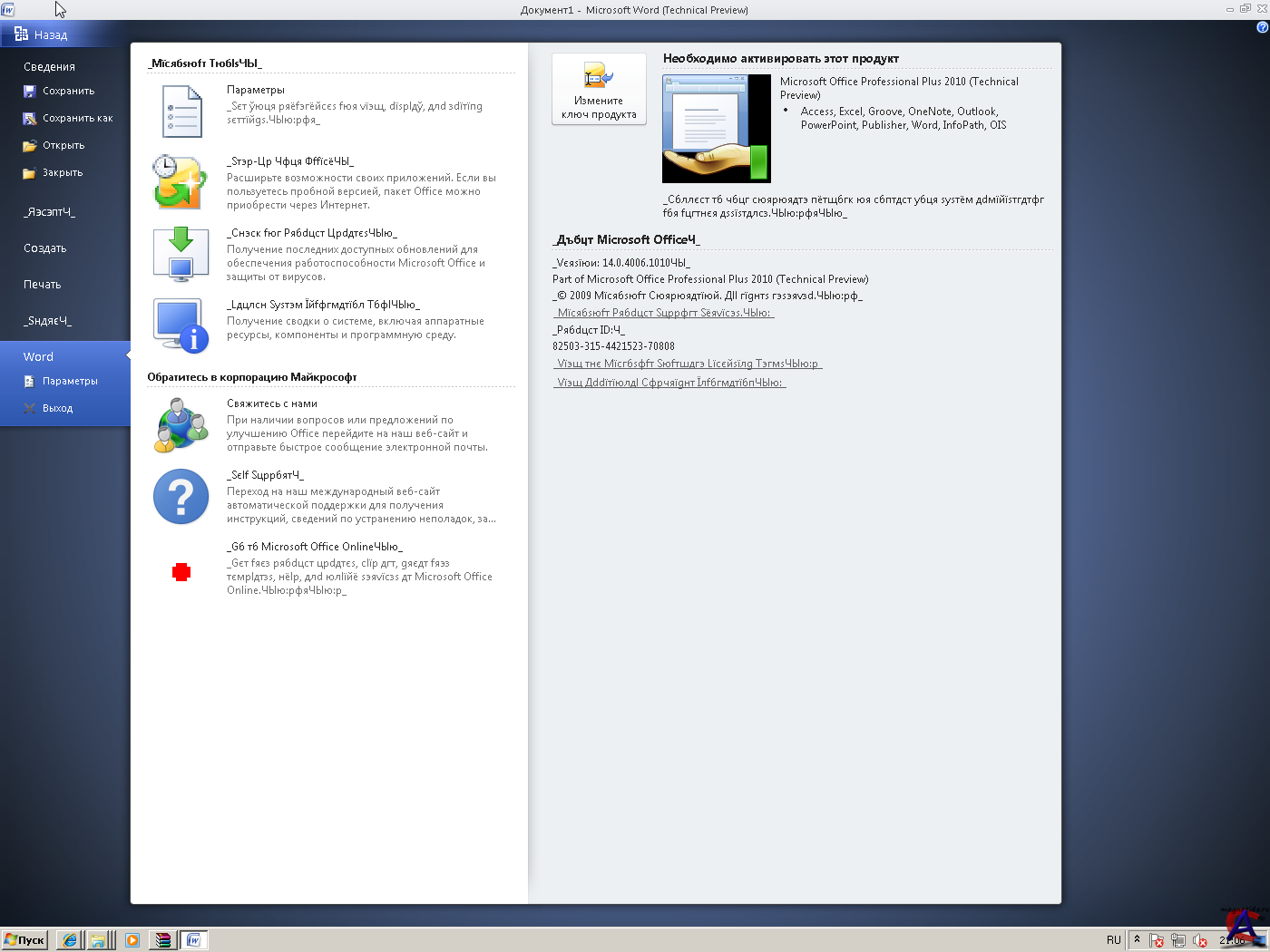The image size is (1270, 952).
Task: Open the Microsoft Product Support Services link
Action: (663, 313)
